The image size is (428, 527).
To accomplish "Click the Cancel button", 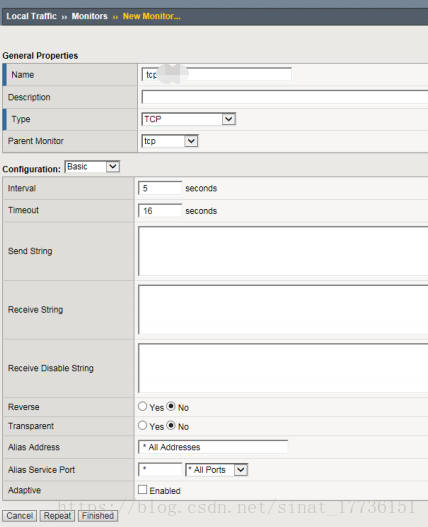I will [x=20, y=516].
